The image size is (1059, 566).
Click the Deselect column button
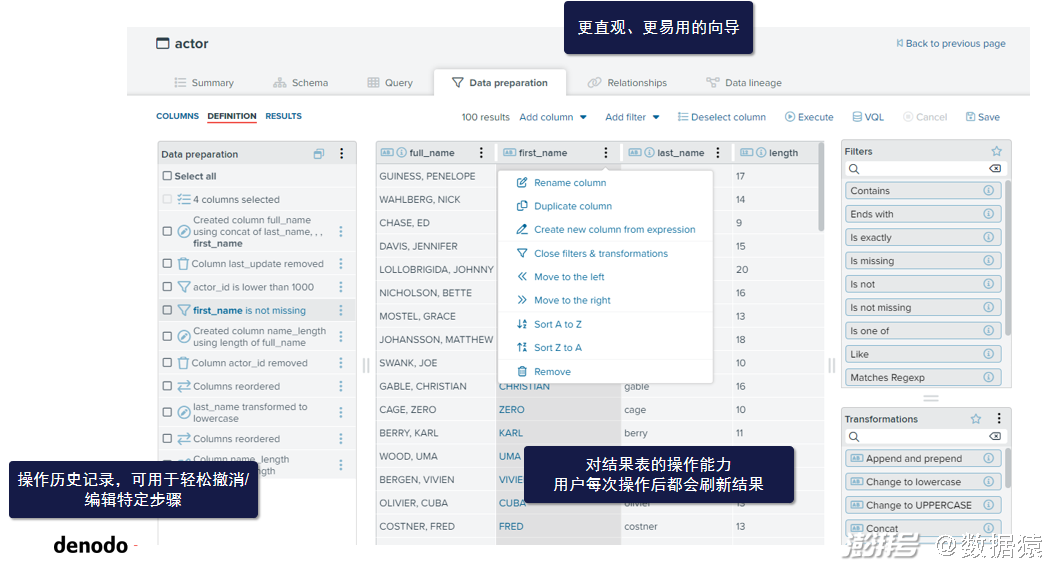[x=722, y=117]
